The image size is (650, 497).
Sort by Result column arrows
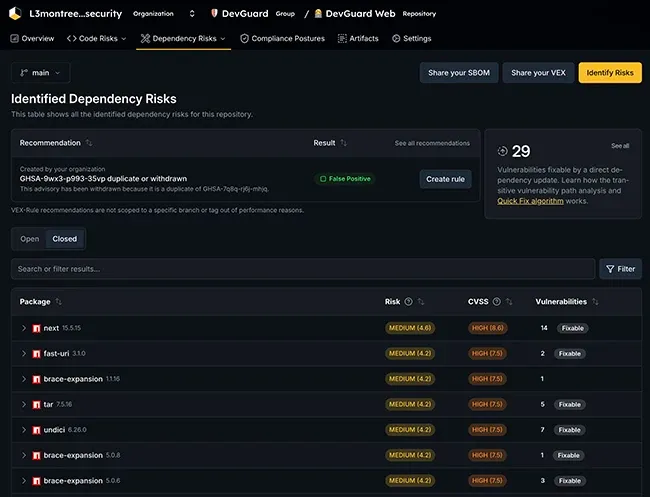click(x=343, y=143)
